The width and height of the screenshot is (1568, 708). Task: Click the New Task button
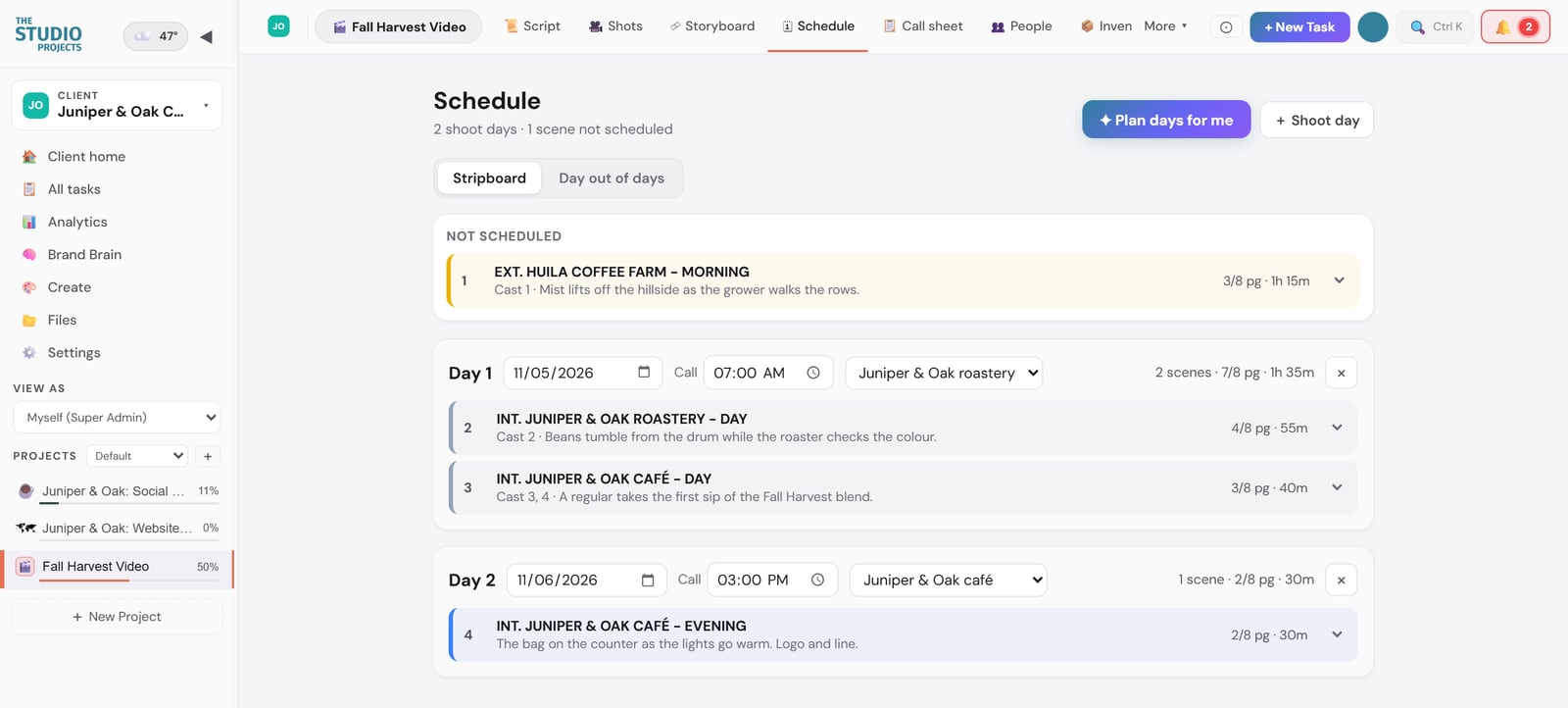pyautogui.click(x=1299, y=26)
